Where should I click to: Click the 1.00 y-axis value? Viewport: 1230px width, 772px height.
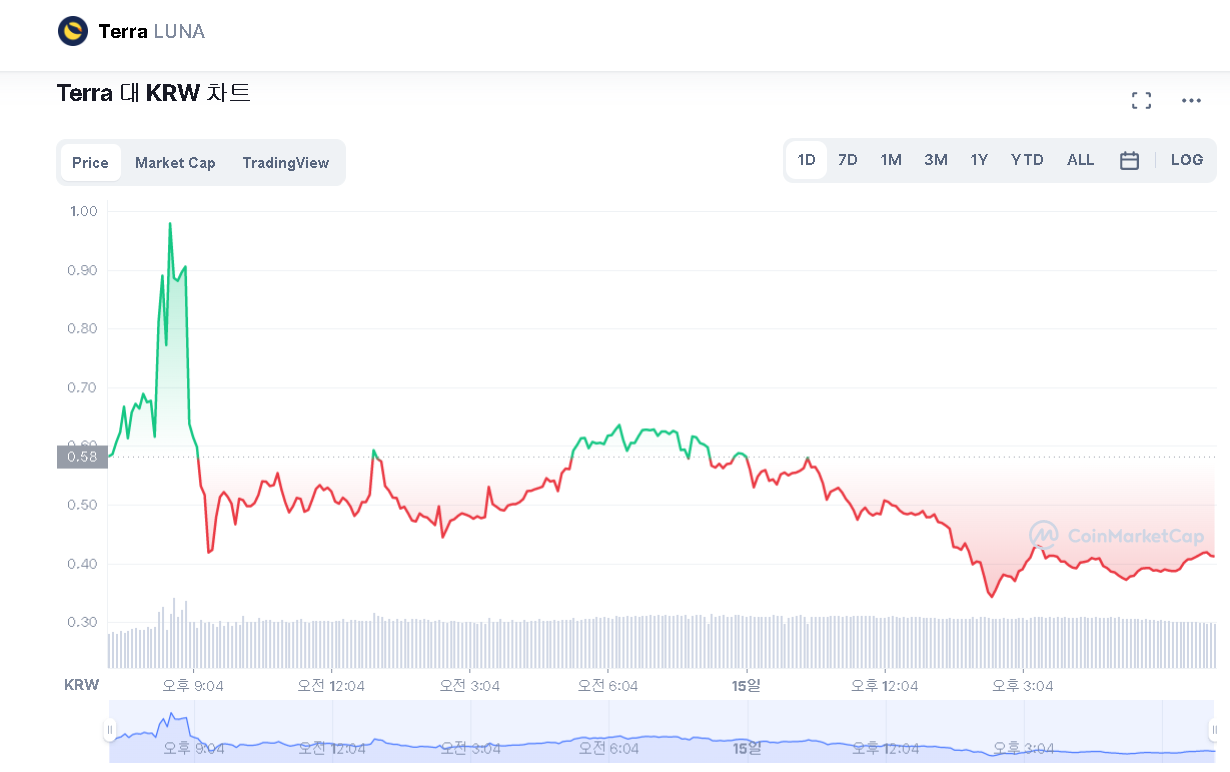pos(83,211)
